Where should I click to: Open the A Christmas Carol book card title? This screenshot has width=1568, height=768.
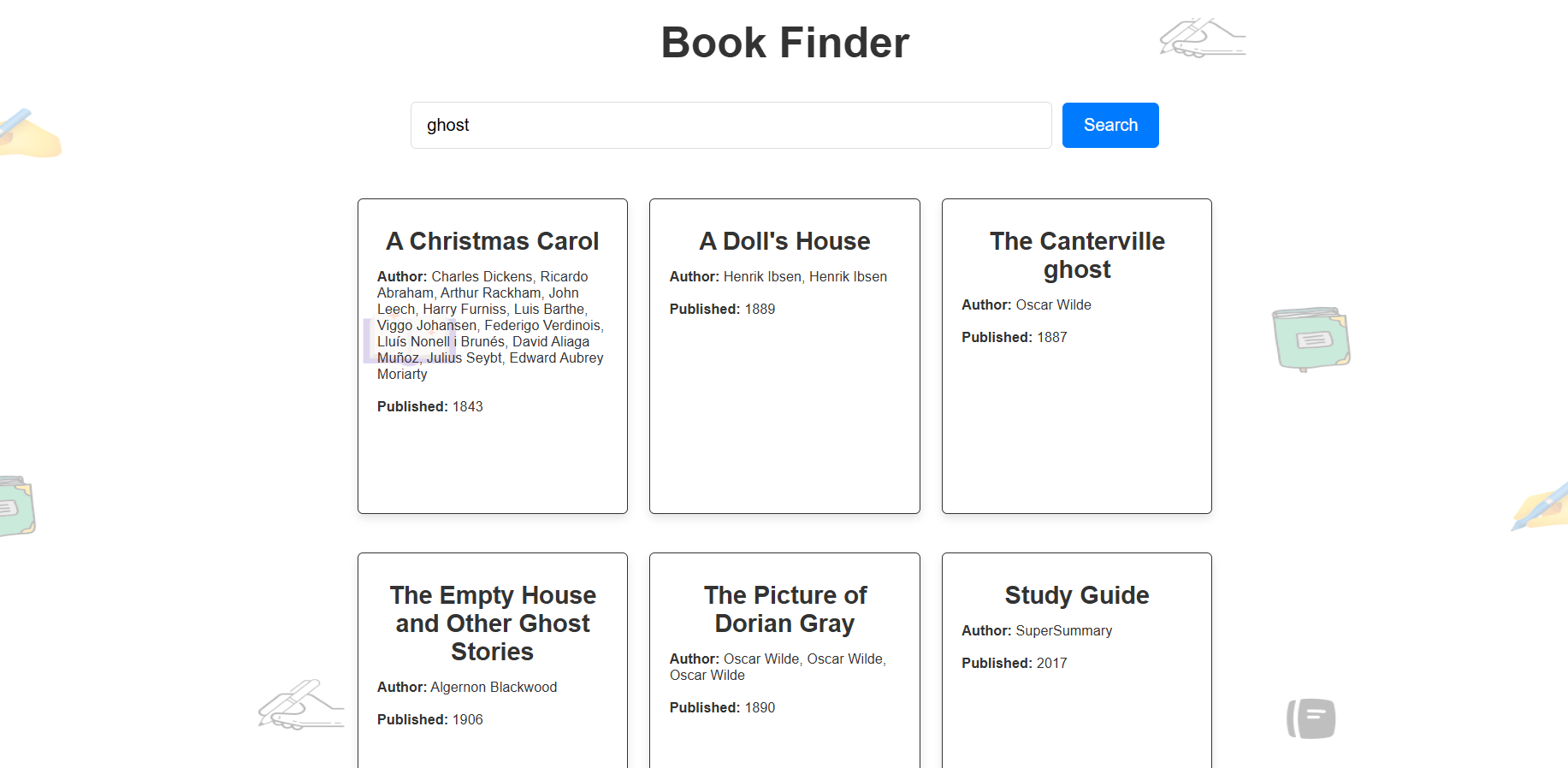(493, 241)
